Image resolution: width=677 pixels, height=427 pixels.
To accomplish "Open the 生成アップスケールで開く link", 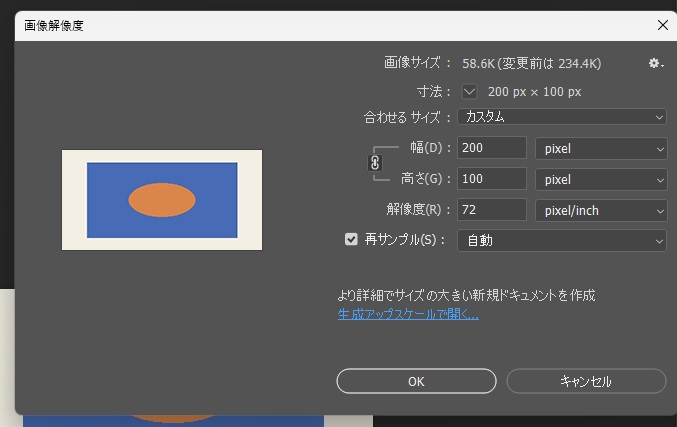I will tap(408, 314).
